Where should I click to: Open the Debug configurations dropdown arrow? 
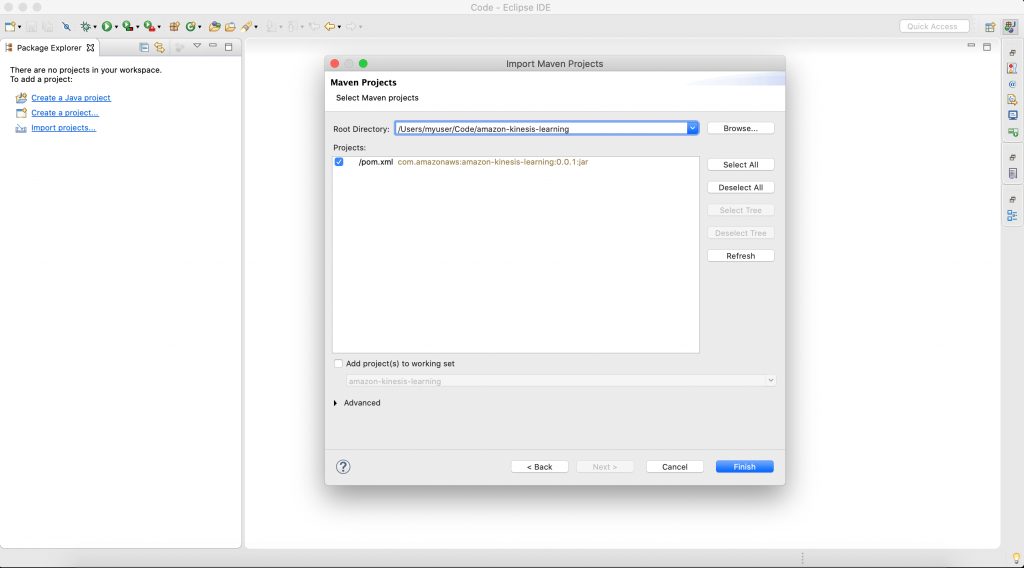[95, 27]
